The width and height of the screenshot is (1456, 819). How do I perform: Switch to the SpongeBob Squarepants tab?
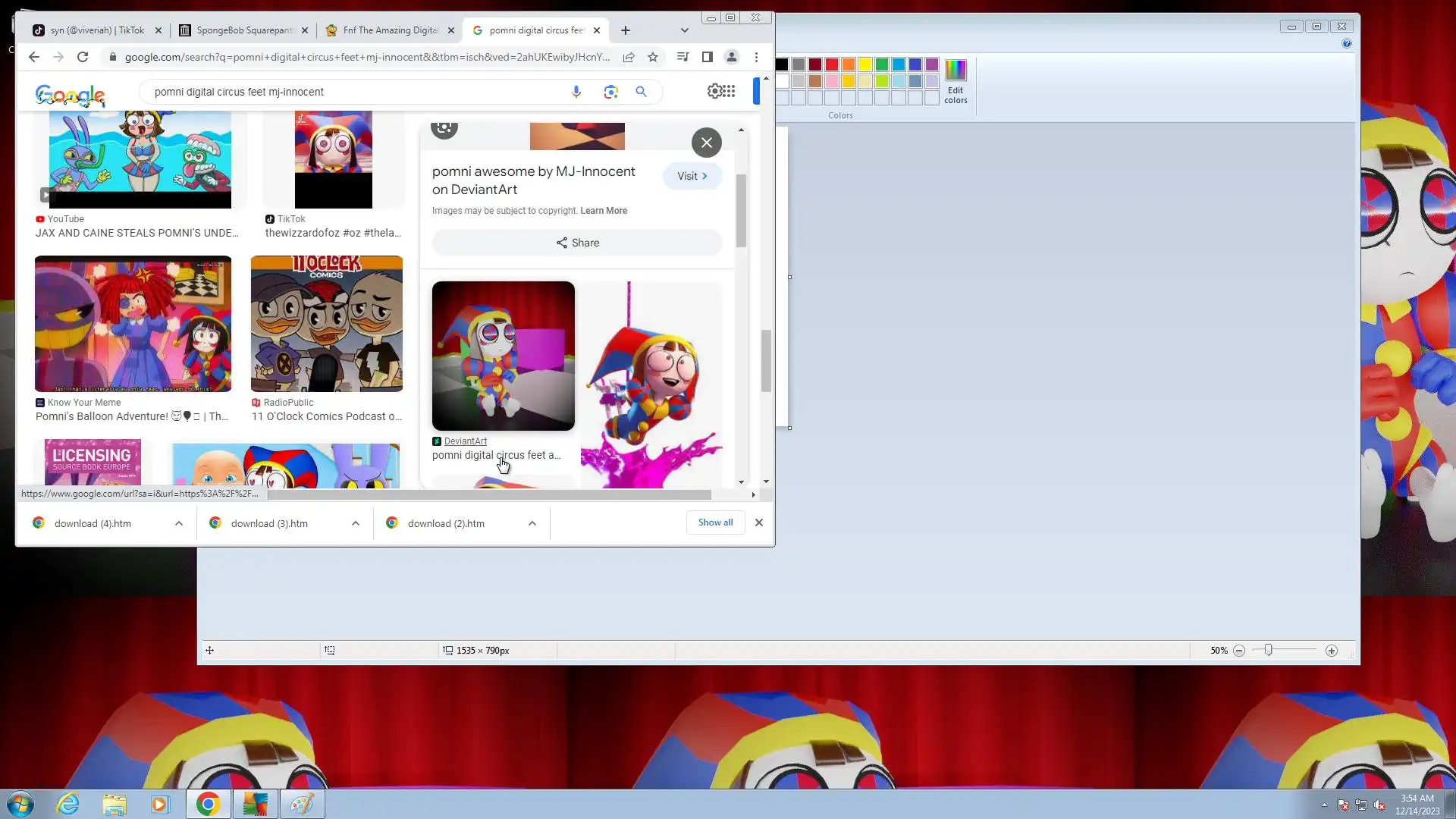click(x=244, y=30)
